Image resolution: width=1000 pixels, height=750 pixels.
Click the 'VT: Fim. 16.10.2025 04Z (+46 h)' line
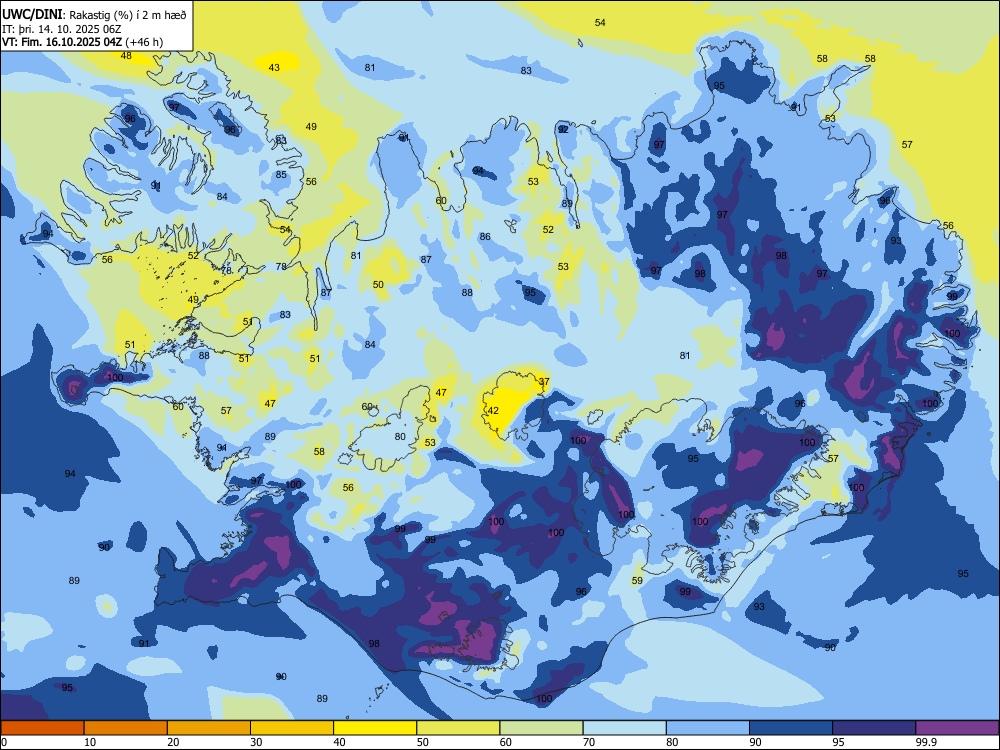point(83,42)
